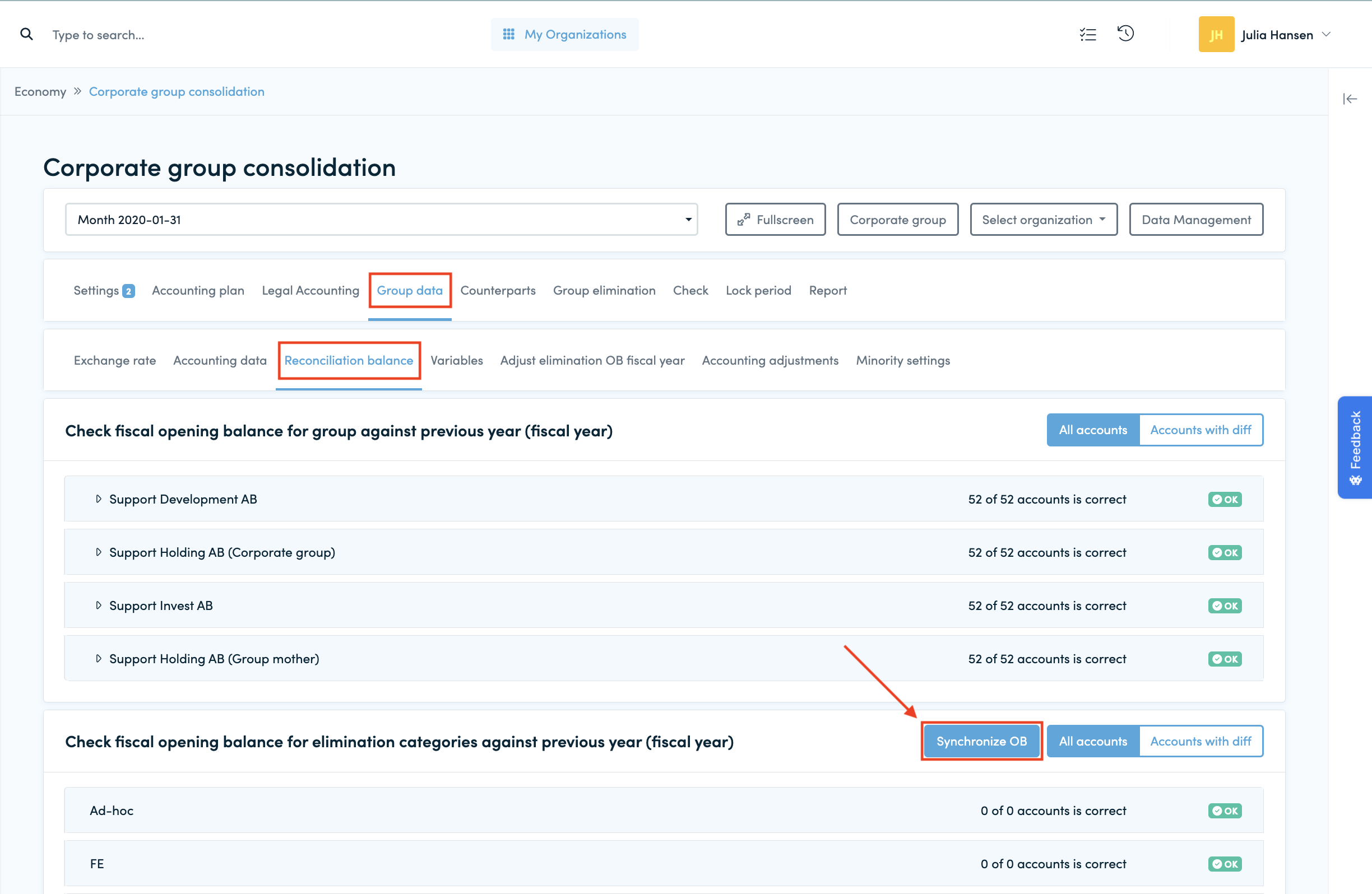
Task: Open the Select organization dropdown
Action: 1044,220
